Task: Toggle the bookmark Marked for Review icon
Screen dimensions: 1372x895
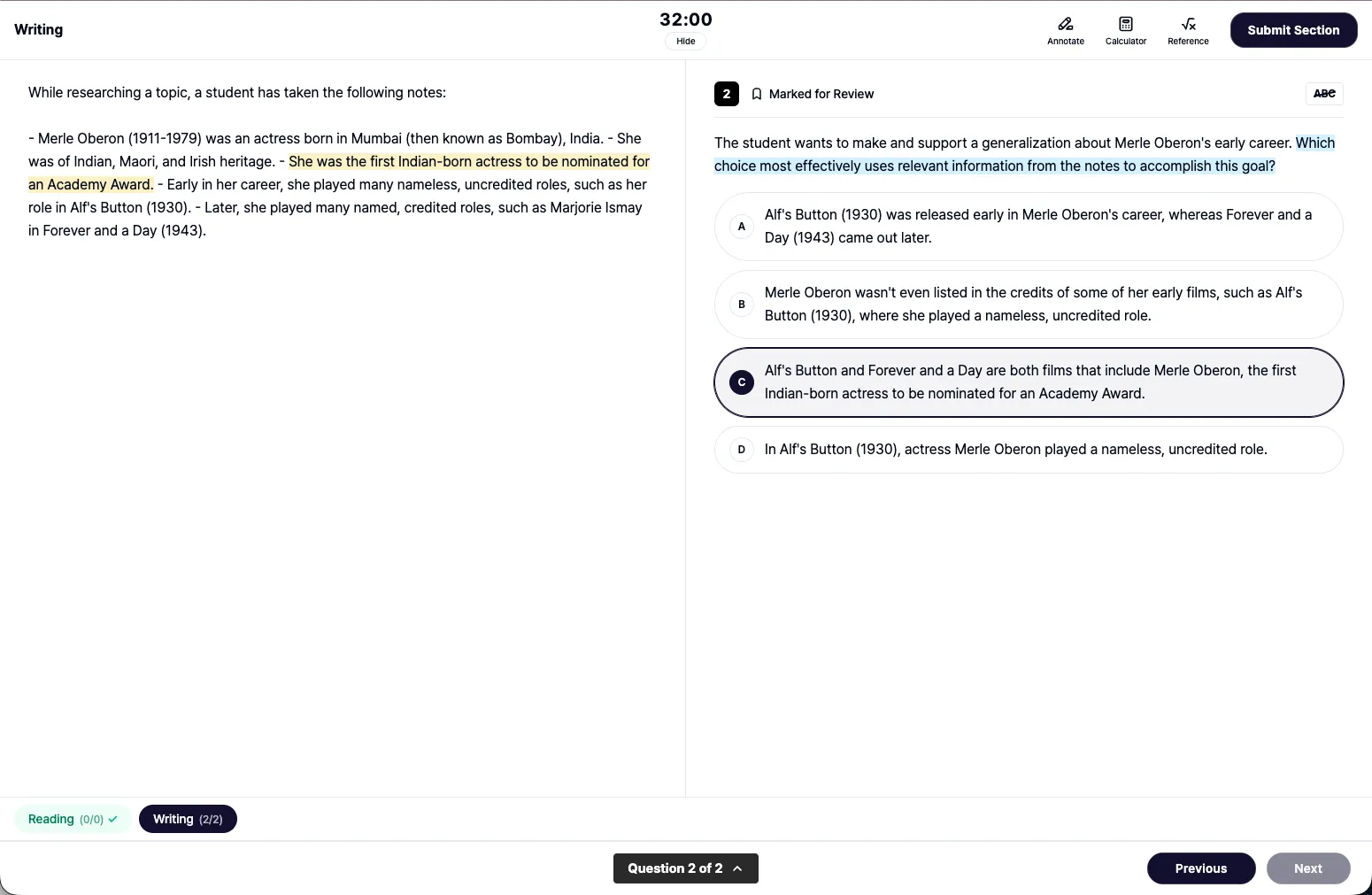Action: coord(757,94)
